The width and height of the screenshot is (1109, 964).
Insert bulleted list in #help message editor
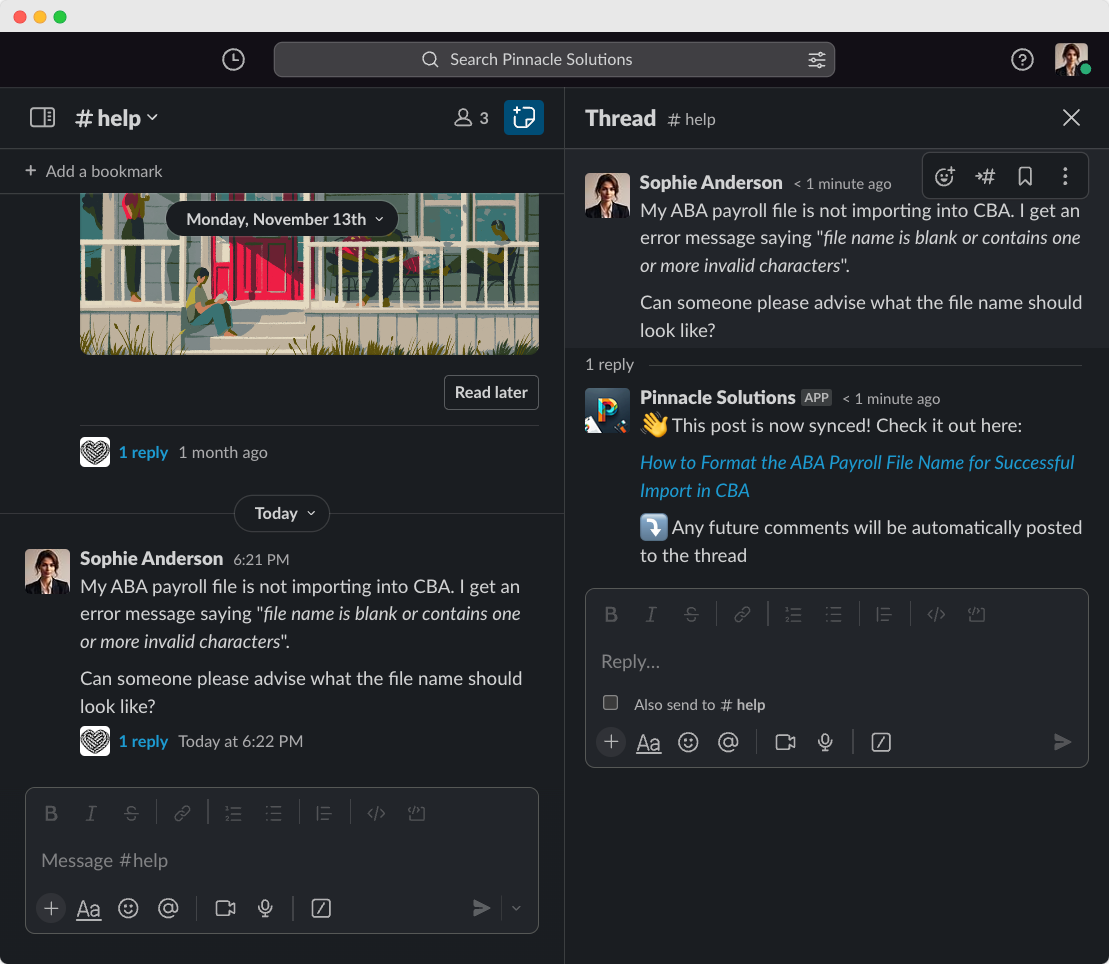point(273,814)
